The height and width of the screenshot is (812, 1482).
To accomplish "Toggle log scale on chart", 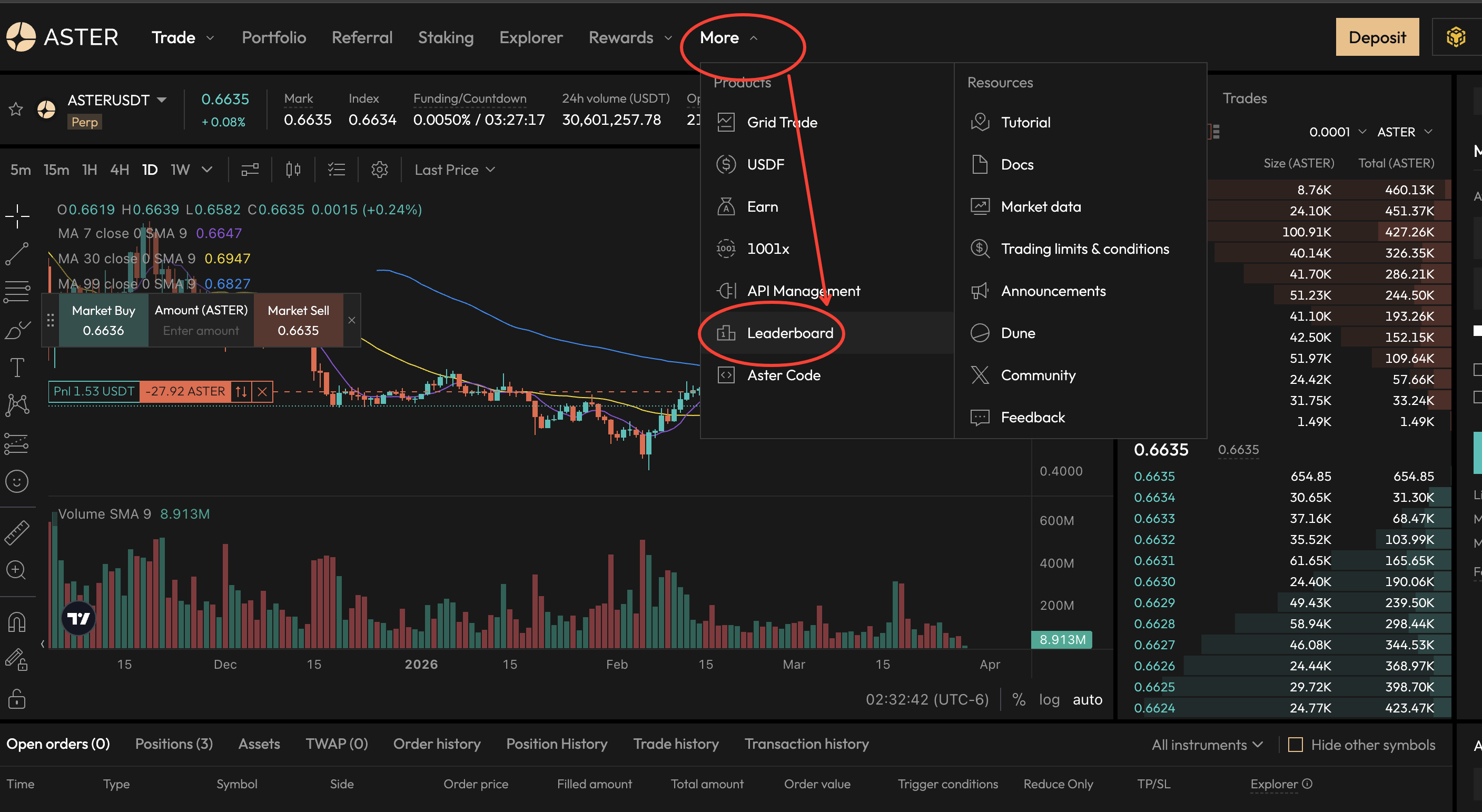I will click(x=1049, y=699).
